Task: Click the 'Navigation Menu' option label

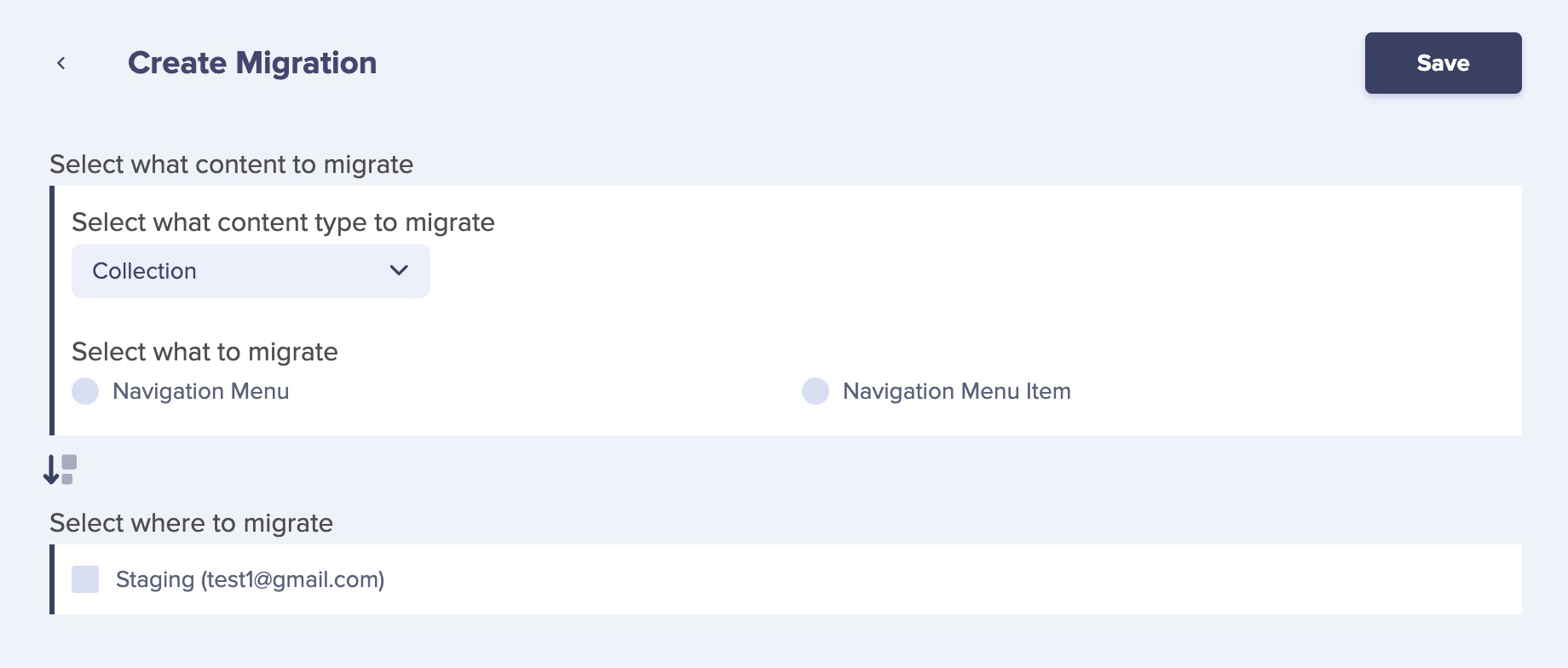Action: (201, 391)
